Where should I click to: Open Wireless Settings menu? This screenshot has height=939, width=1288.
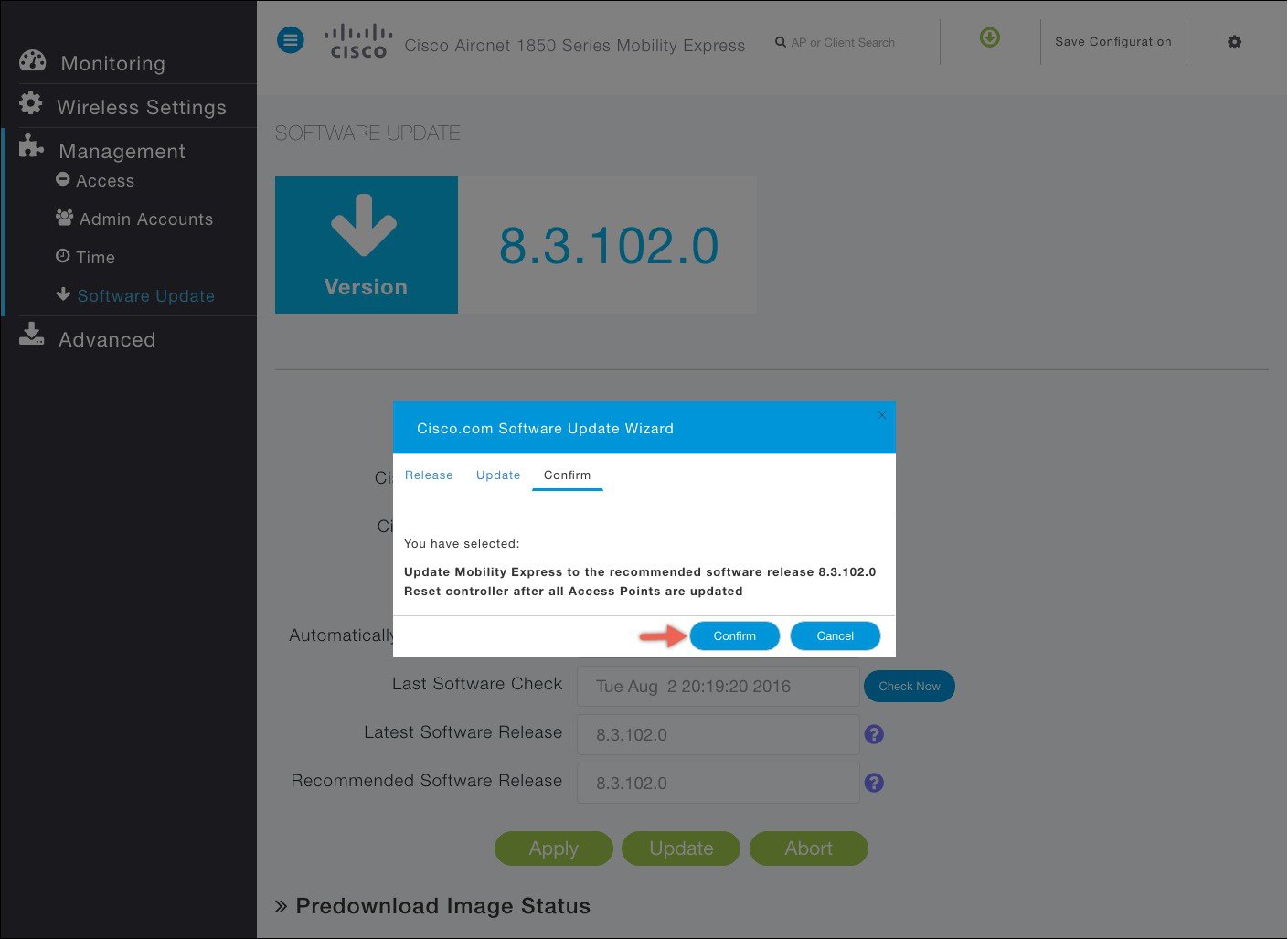142,108
